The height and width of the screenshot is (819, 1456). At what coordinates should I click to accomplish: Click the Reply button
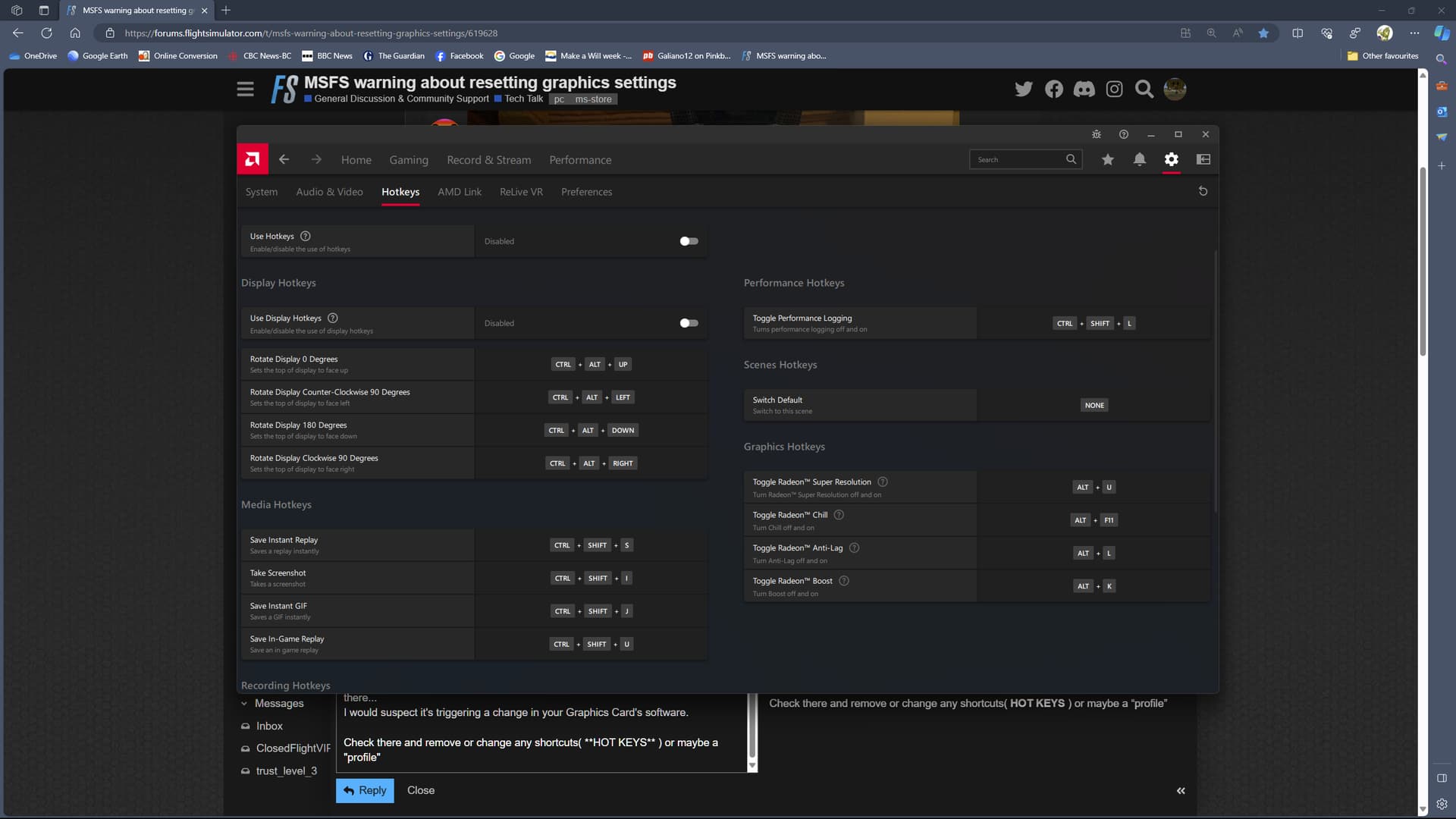tap(365, 790)
